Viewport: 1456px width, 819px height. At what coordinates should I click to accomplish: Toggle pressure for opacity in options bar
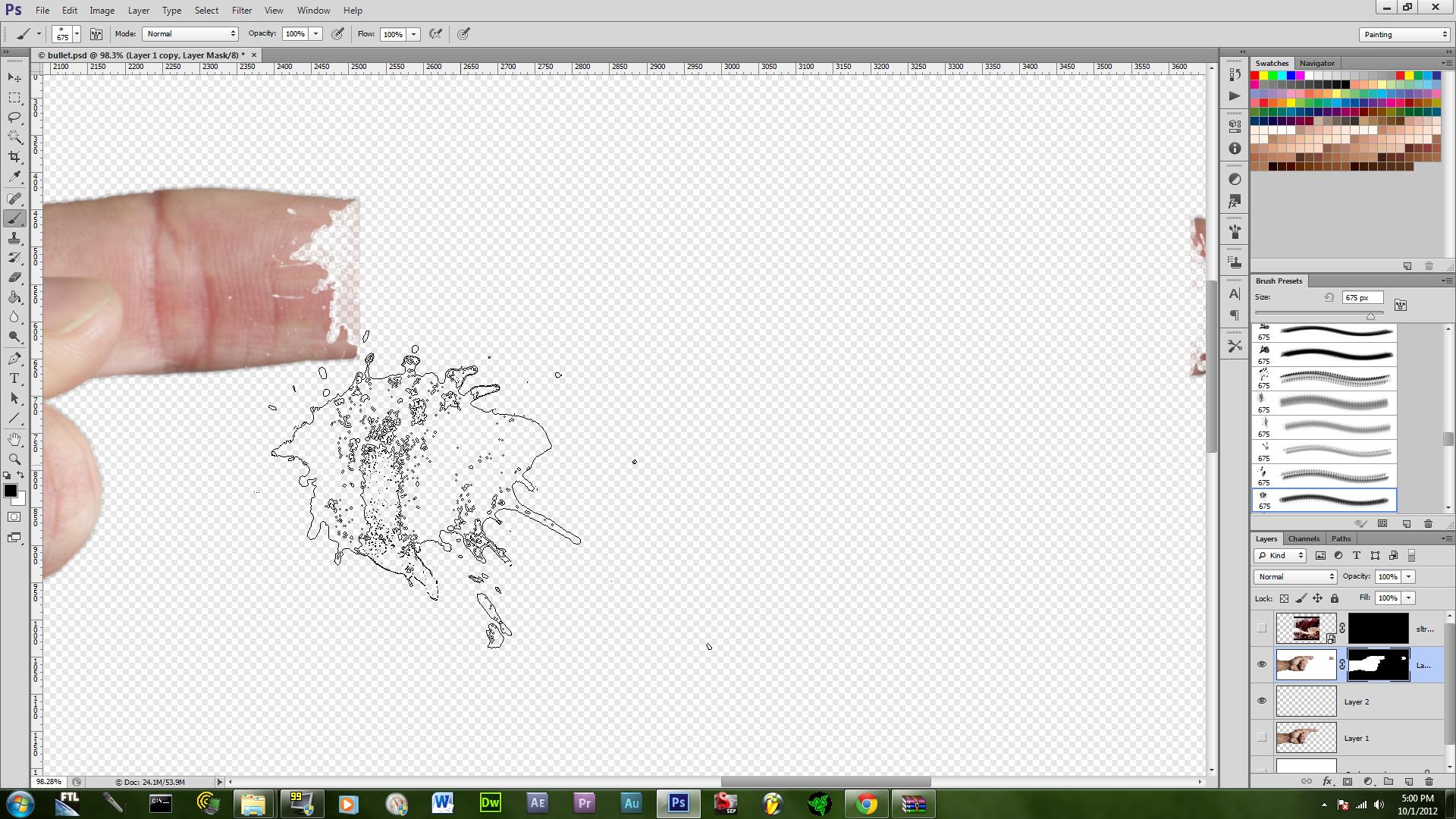337,34
